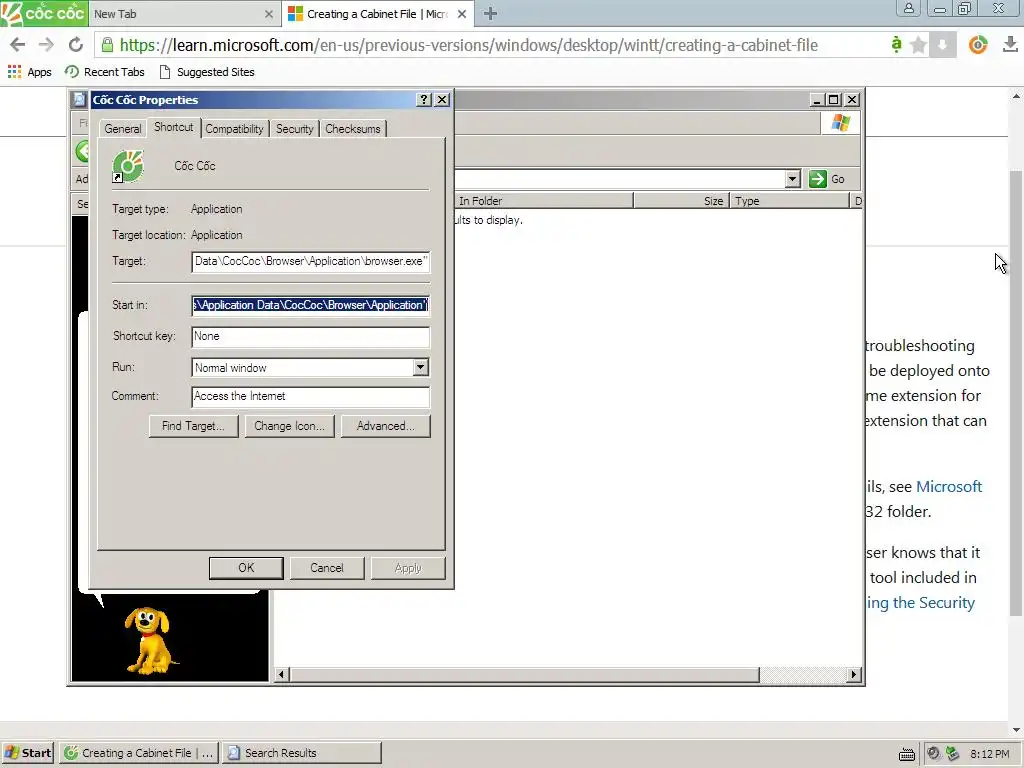Click the orange Cốc Cốc circular icon
This screenshot has width=1024, height=768.
coord(978,44)
